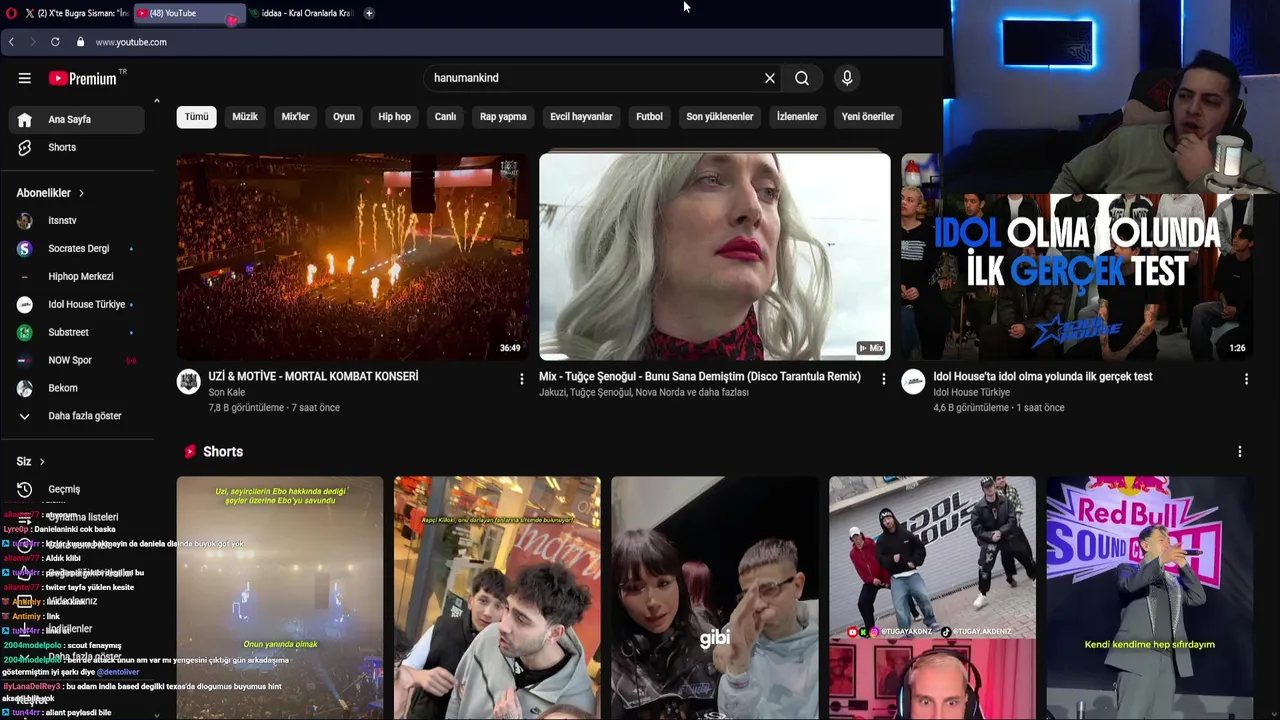Select the Rap yapma filter chip
1280x720 pixels.
(503, 117)
